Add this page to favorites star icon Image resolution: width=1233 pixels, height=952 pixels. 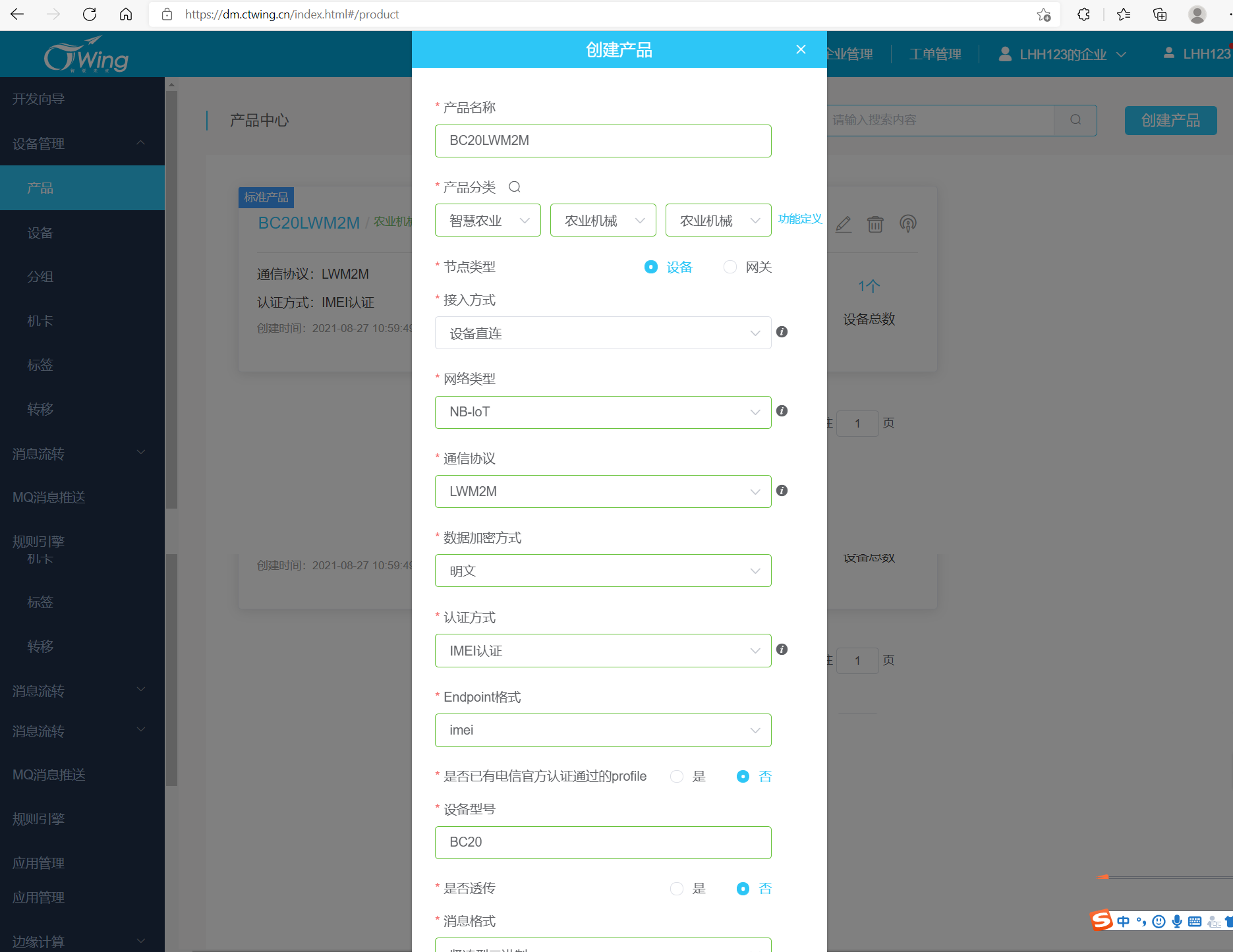(x=1043, y=14)
